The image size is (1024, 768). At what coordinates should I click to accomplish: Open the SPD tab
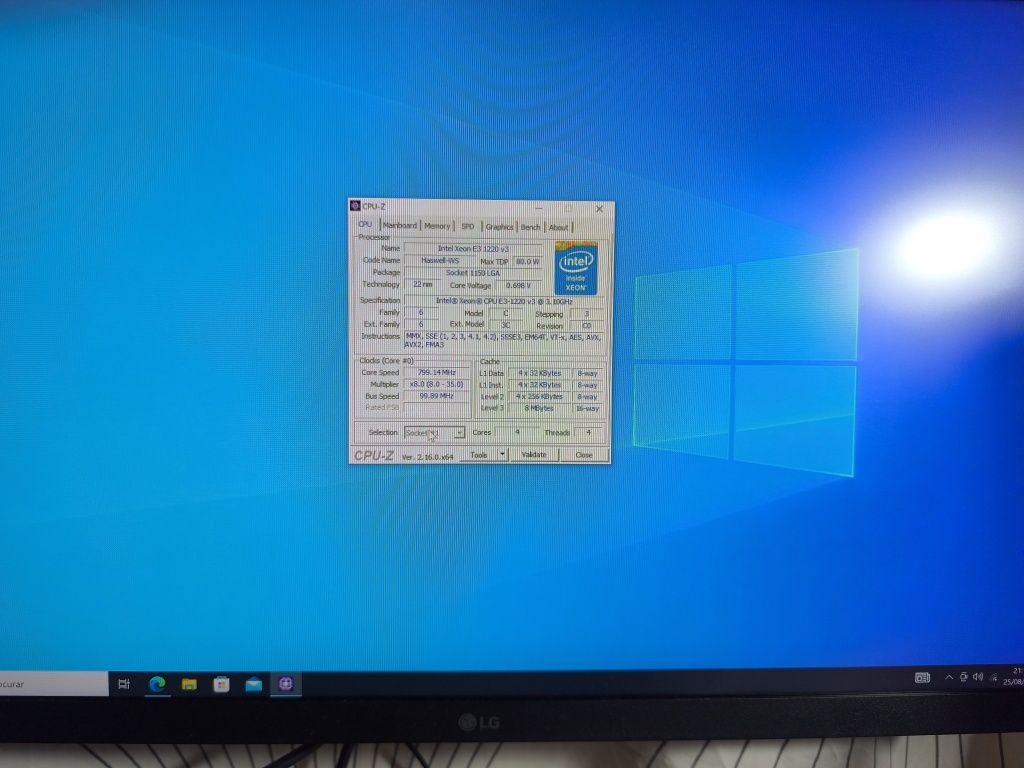(x=468, y=227)
